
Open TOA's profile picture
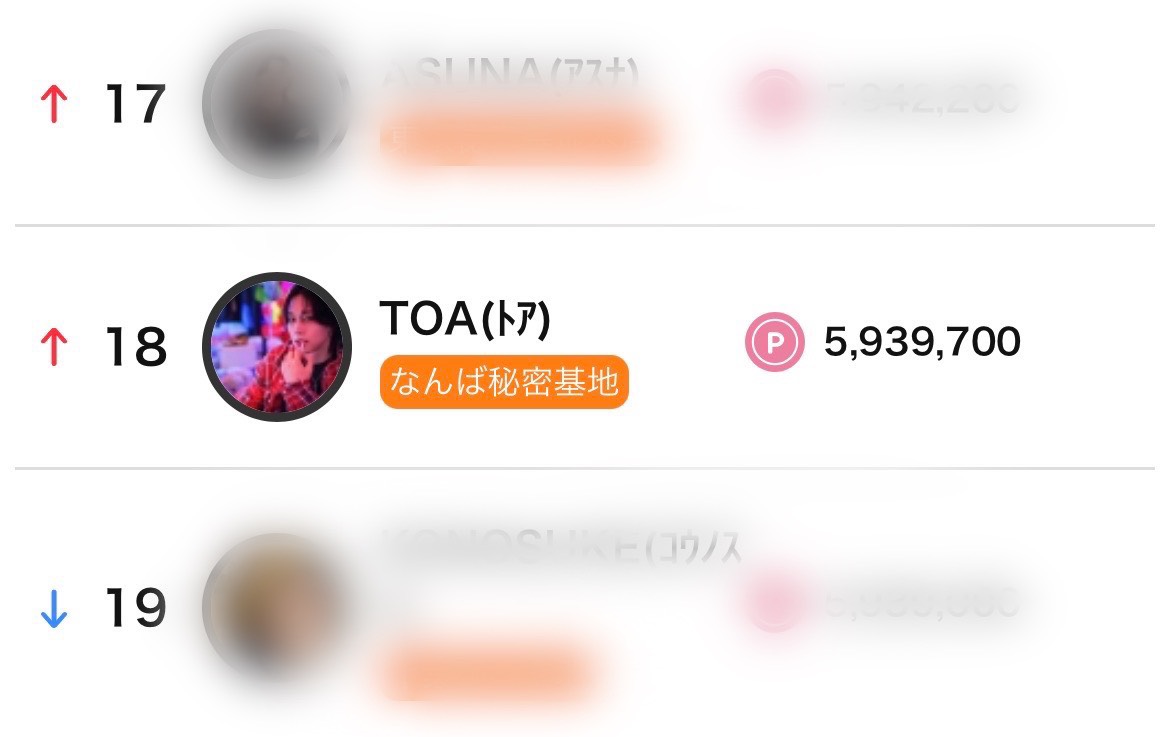tap(277, 347)
